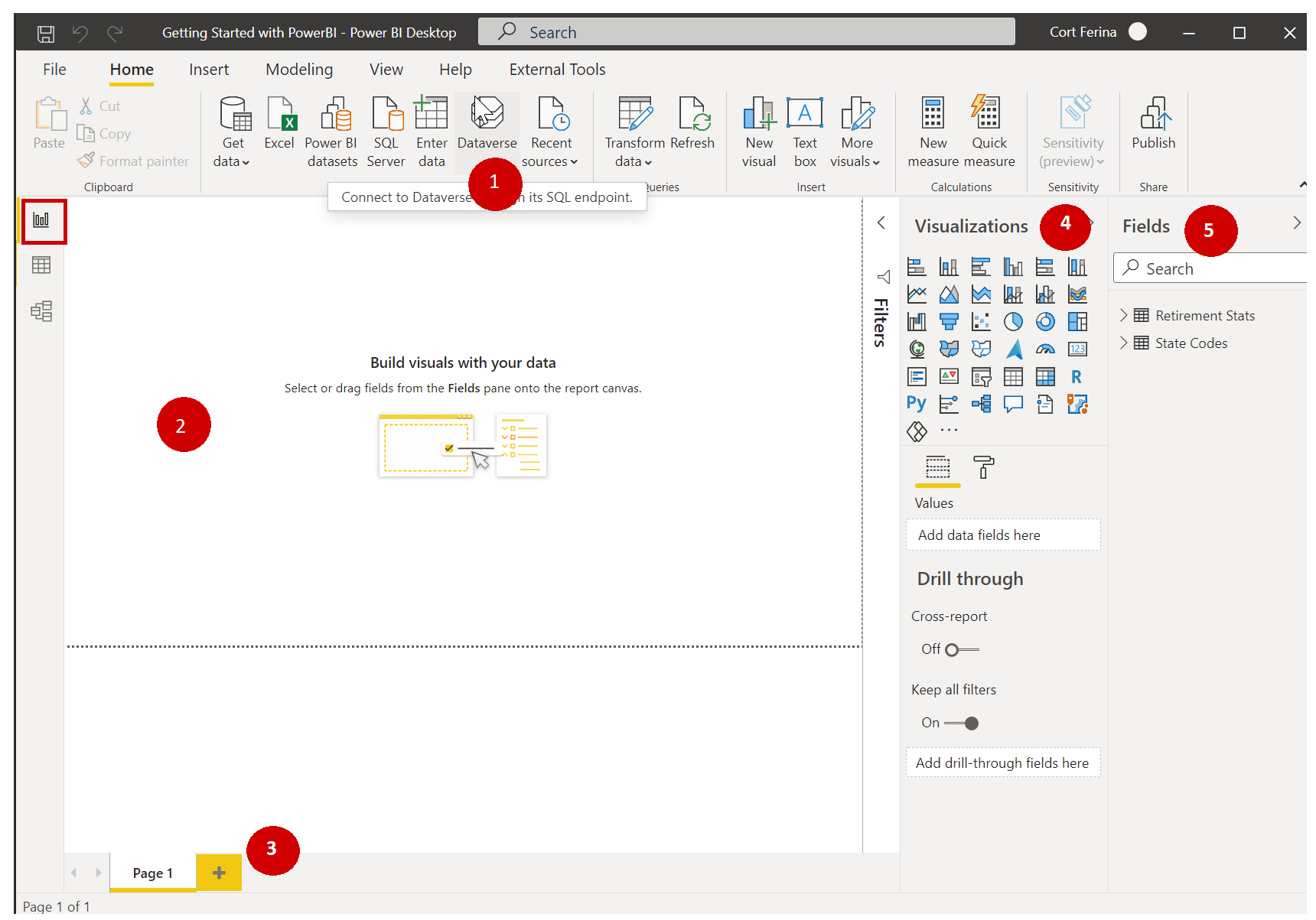Open Get more visuals ellipsis
The image size is (1316, 920).
click(x=949, y=431)
